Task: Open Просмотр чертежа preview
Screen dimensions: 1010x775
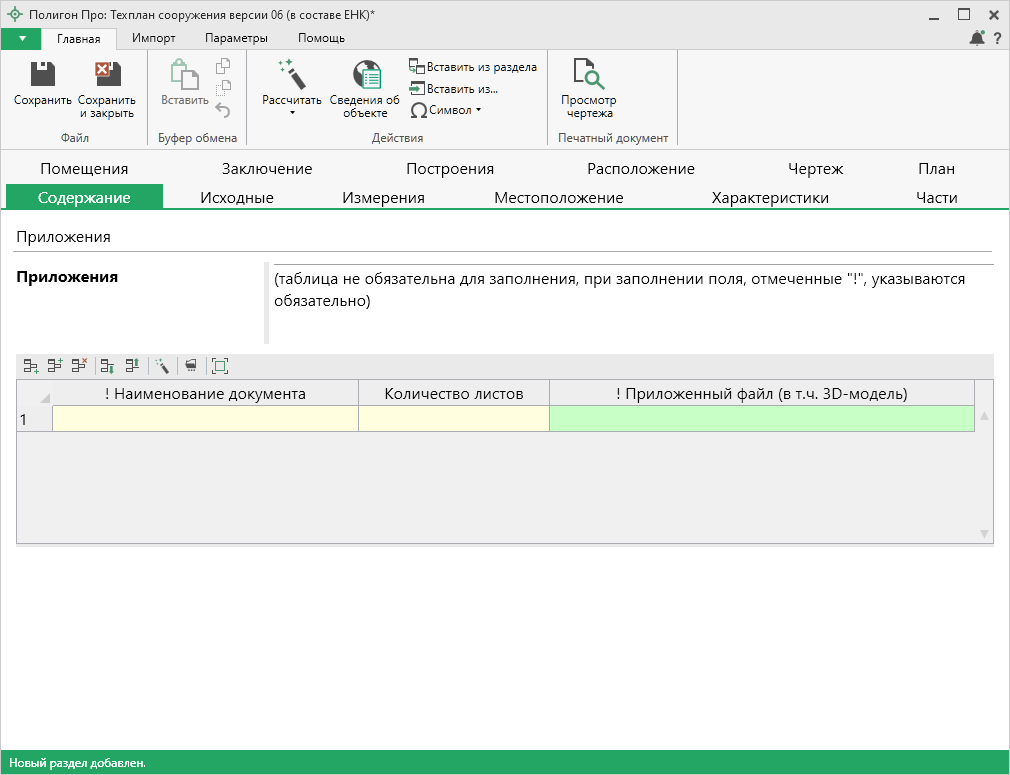Action: point(588,76)
